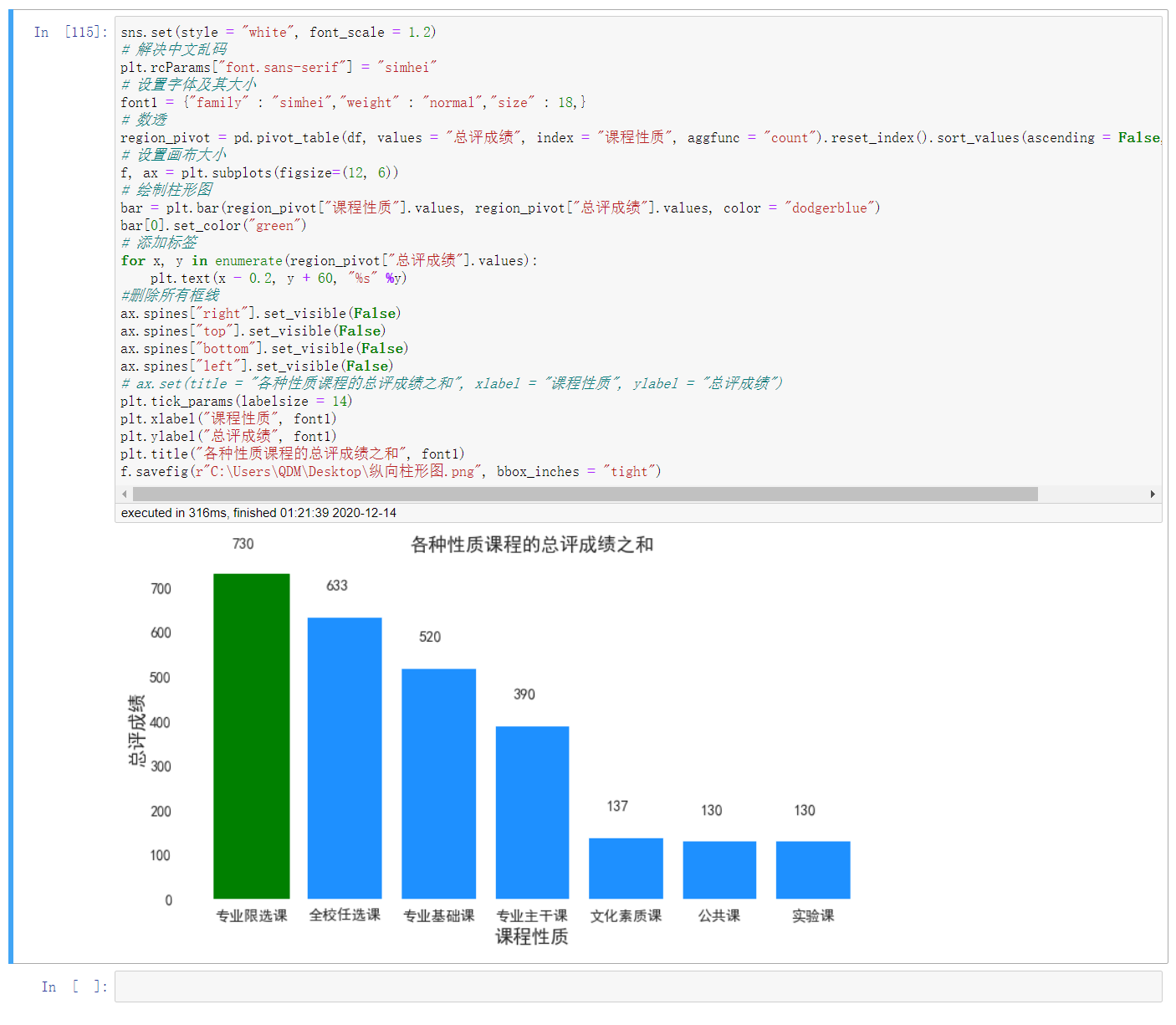Click the plt.bar dodgerblue code line

500,208
